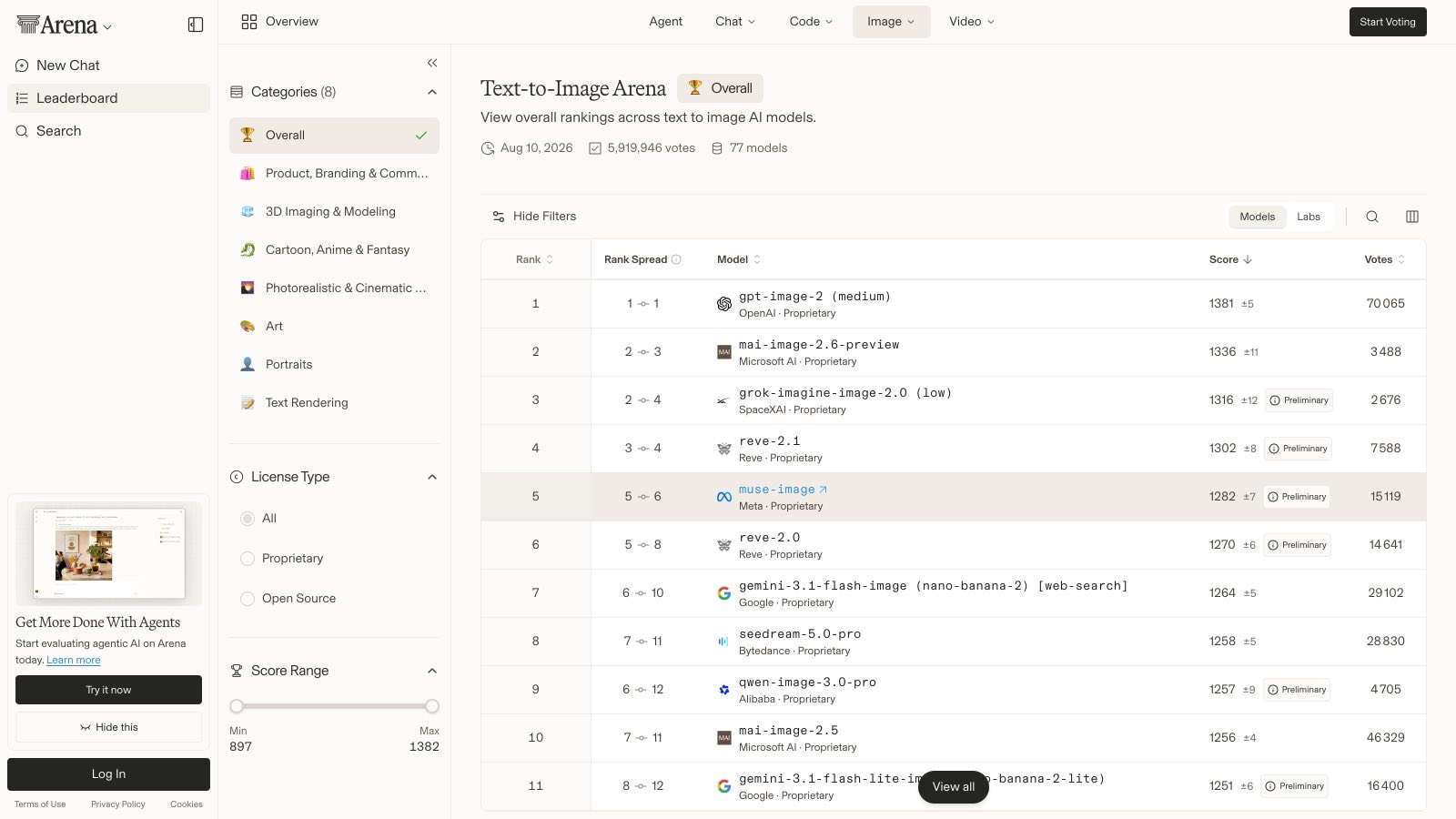Open the column settings icon
The image size is (1456, 819).
[x=1412, y=217]
